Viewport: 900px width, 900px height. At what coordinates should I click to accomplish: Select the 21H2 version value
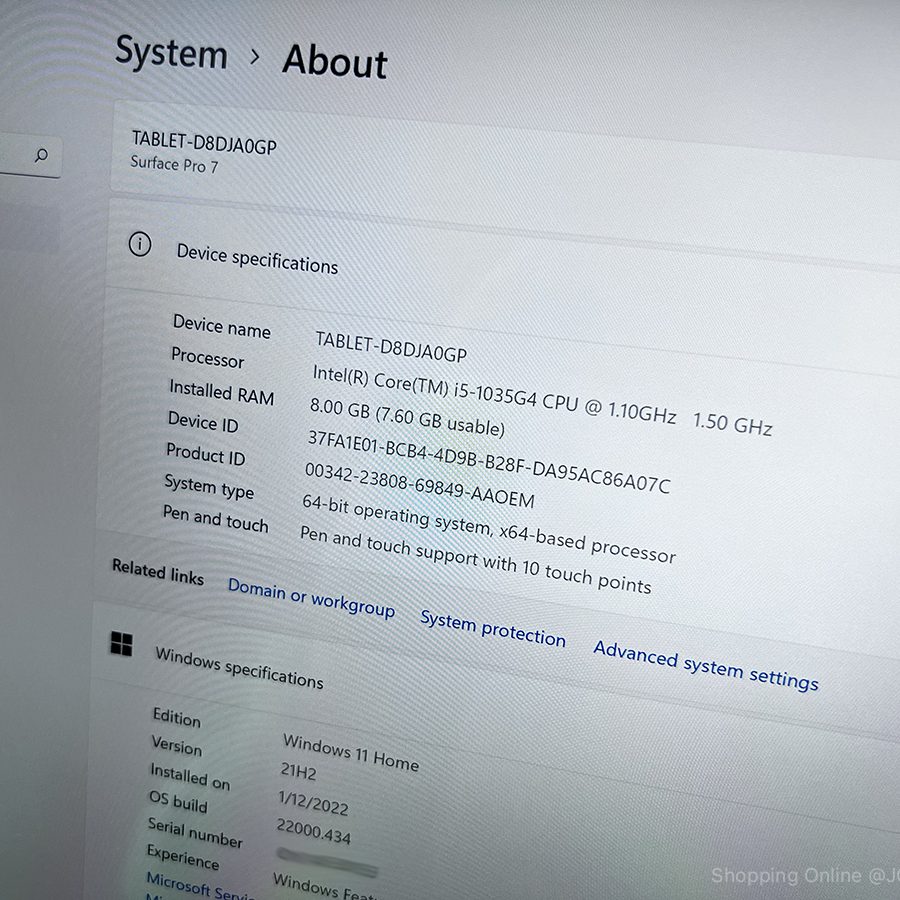click(298, 770)
